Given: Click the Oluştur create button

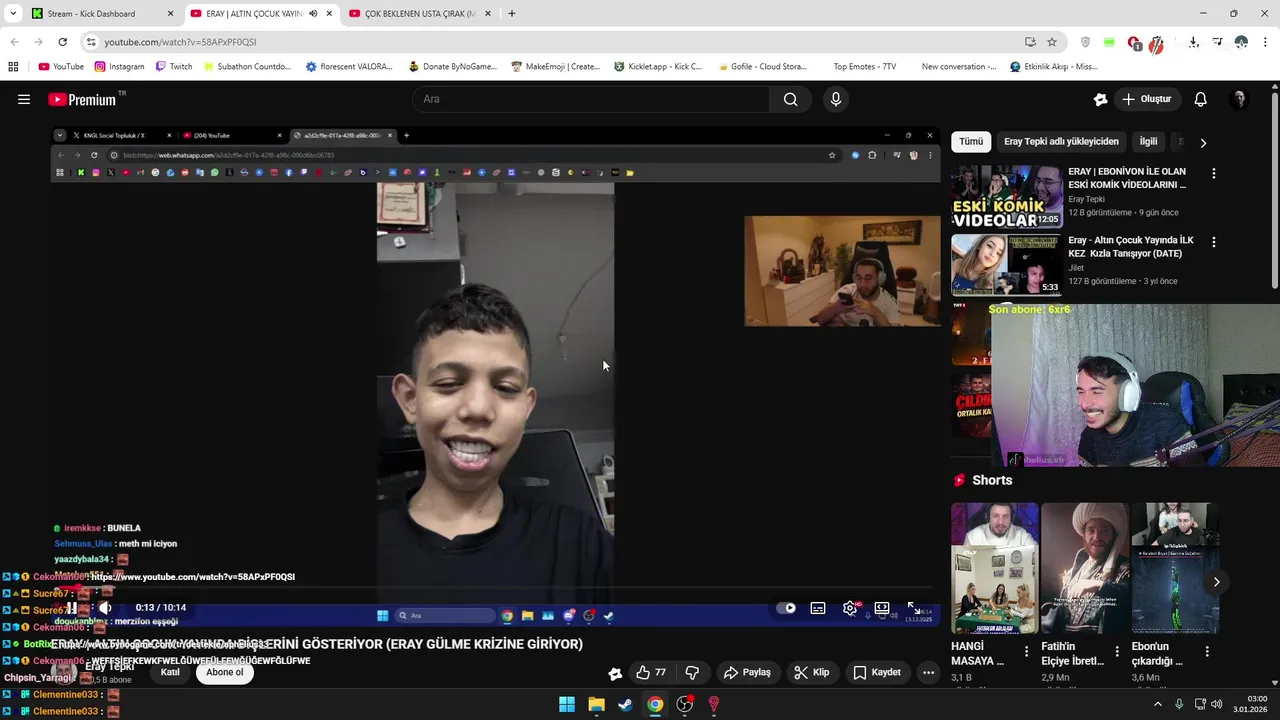Looking at the screenshot, I should (x=1146, y=99).
